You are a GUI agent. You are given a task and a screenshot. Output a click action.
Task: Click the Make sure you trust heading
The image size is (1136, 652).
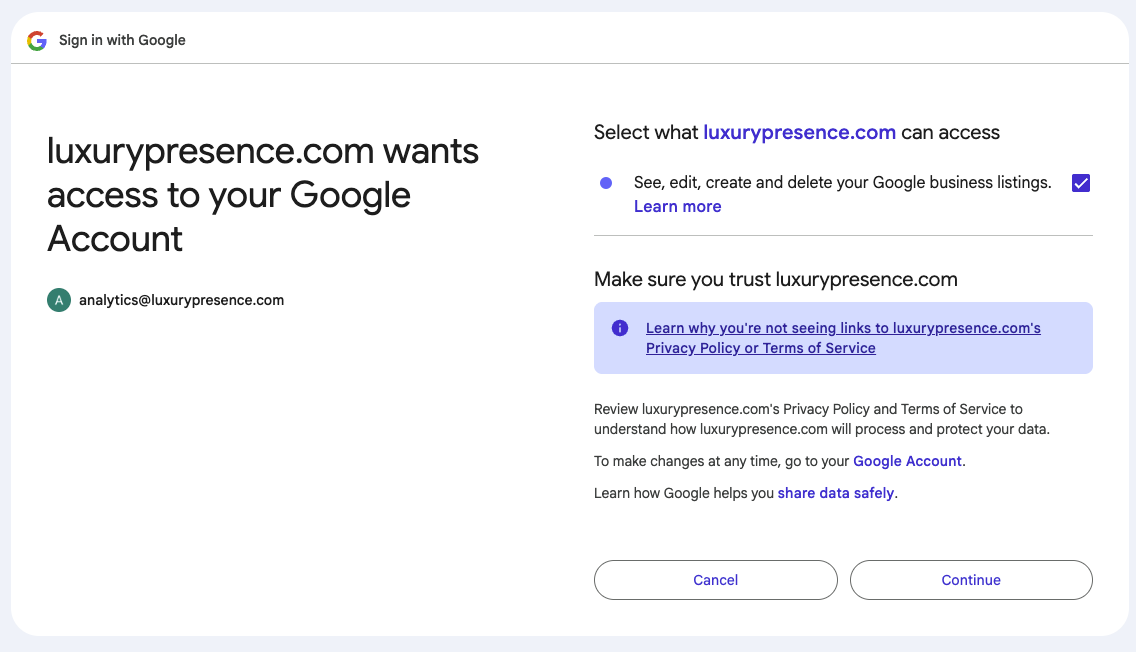coord(775,279)
